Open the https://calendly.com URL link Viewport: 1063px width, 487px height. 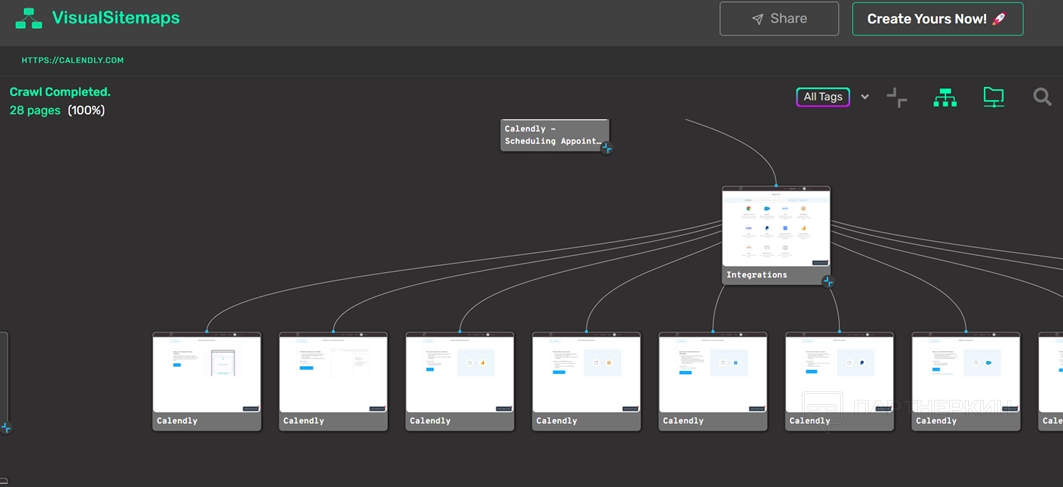[73, 60]
